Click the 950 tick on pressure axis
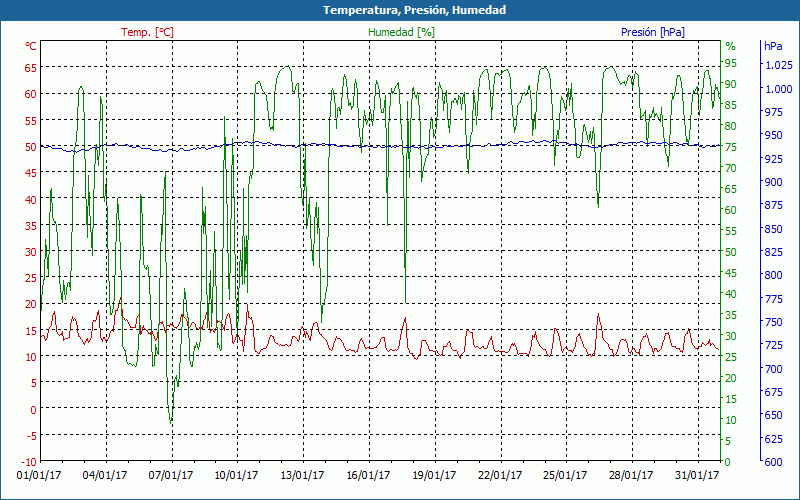Image resolution: width=800 pixels, height=500 pixels. coord(773,136)
